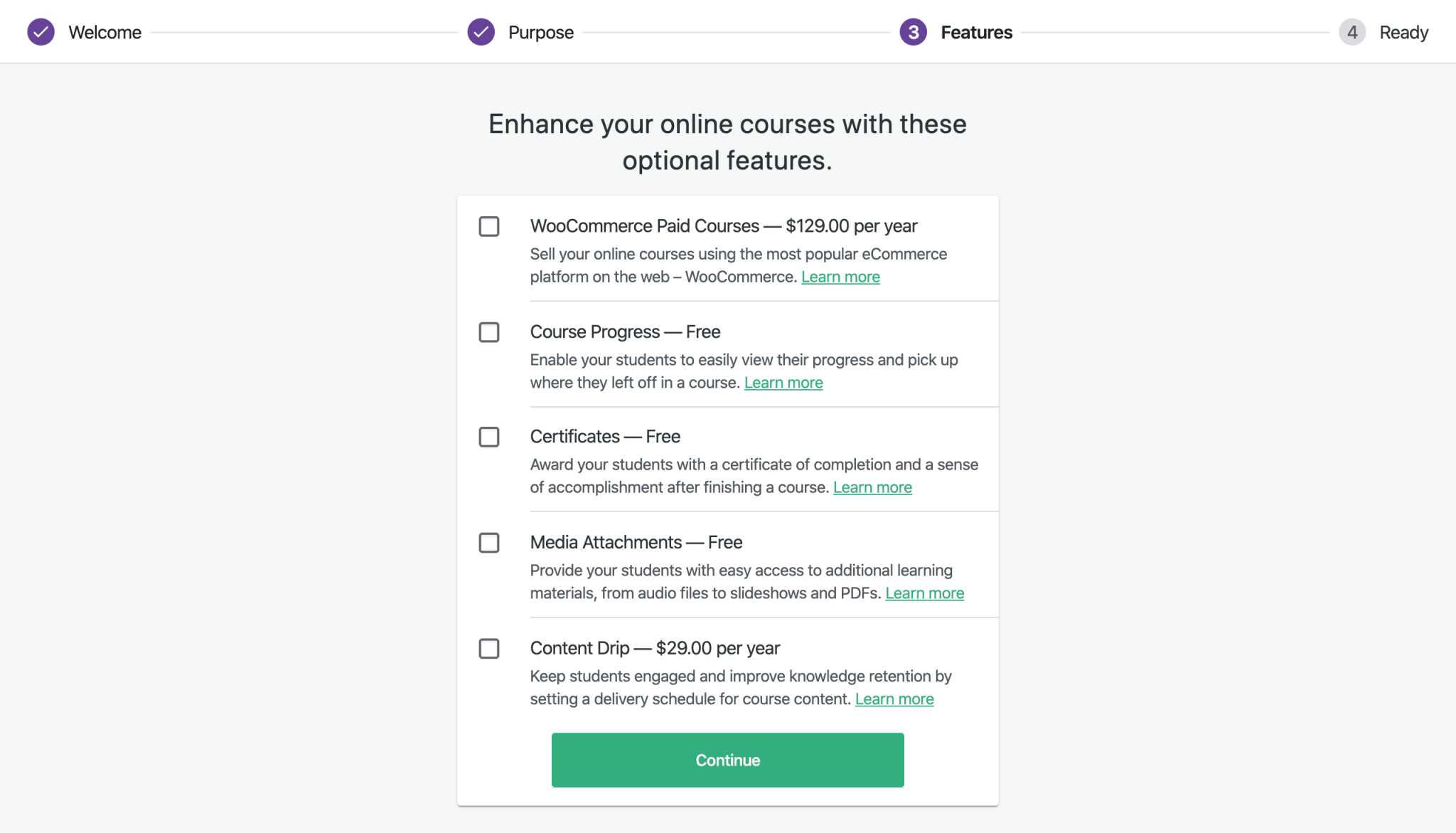Open Learn more for Course Progress
Screen dimensions: 1456x833
pos(783,382)
